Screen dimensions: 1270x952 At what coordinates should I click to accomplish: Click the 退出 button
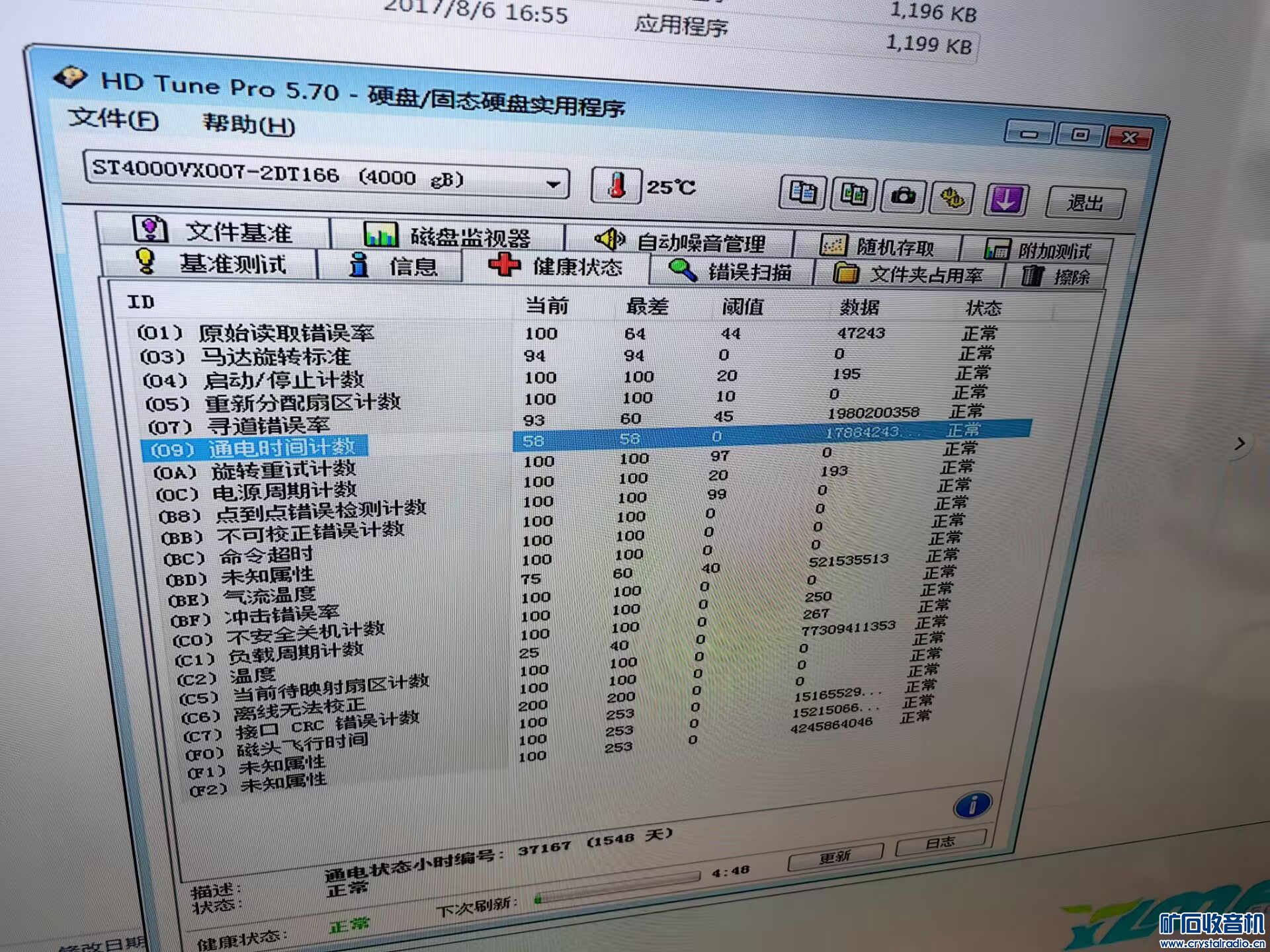tap(1085, 202)
